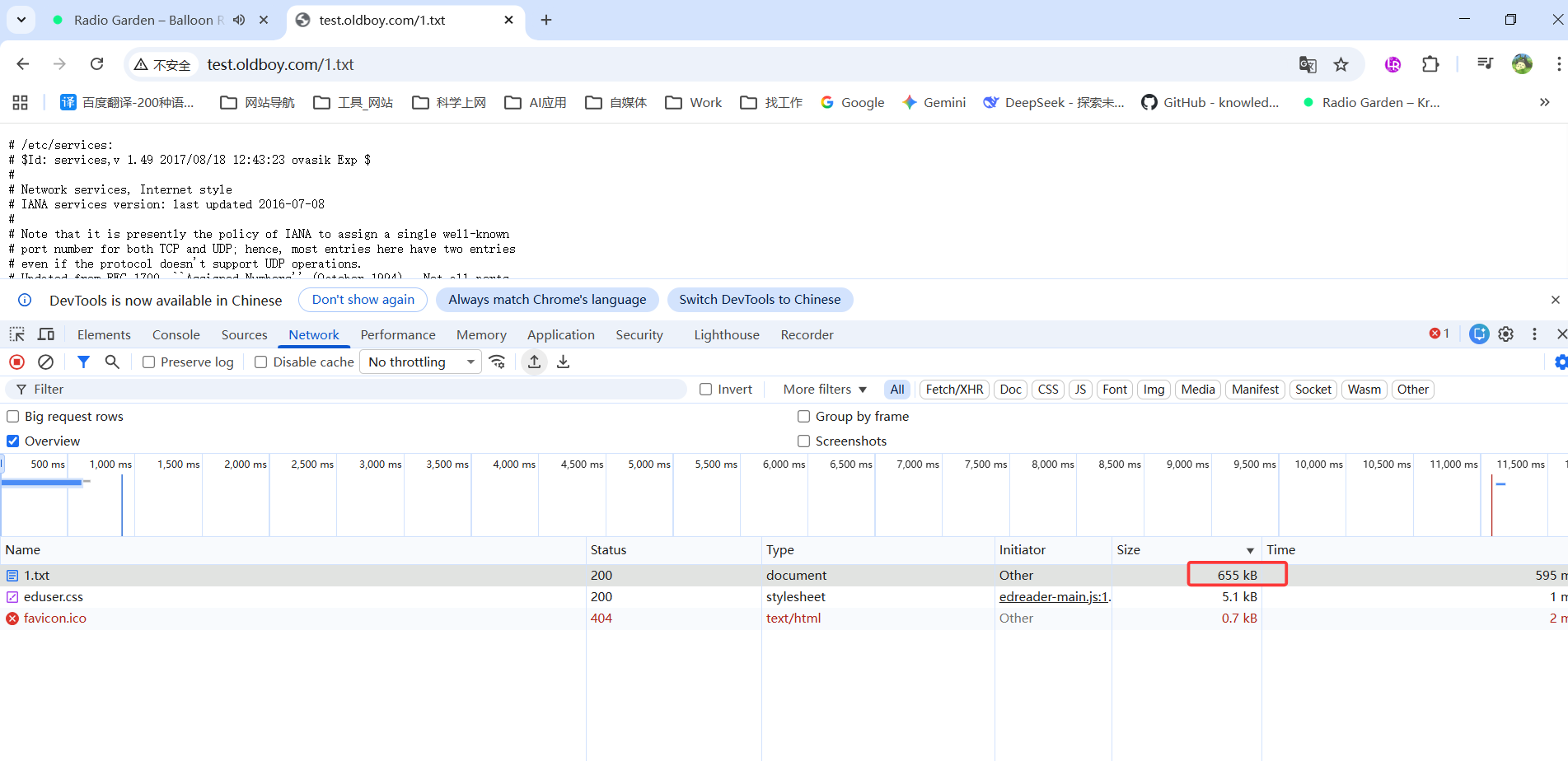Switch to the Console tab
Viewport: 1568px width, 761px height.
[176, 334]
